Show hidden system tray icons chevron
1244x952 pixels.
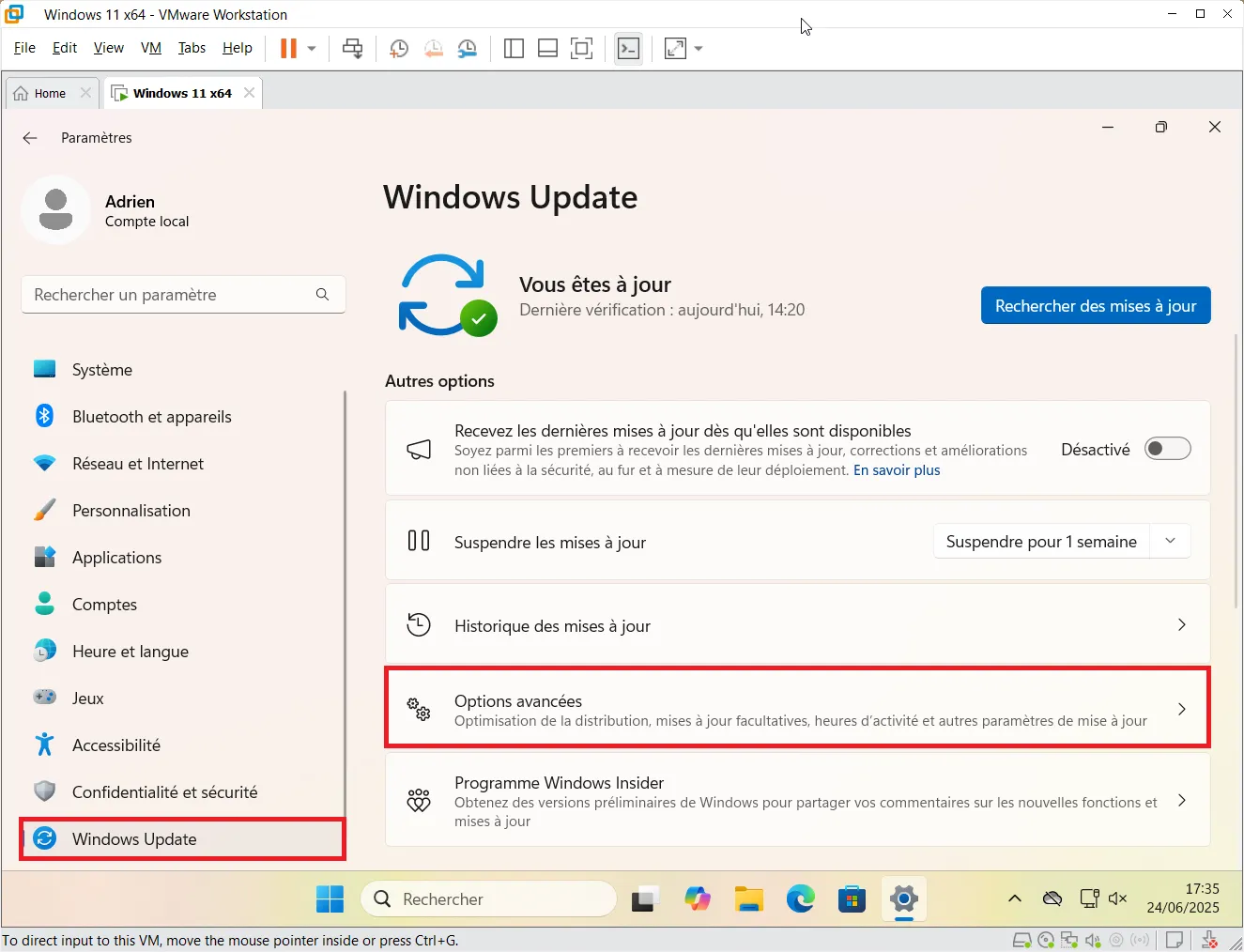1015,899
